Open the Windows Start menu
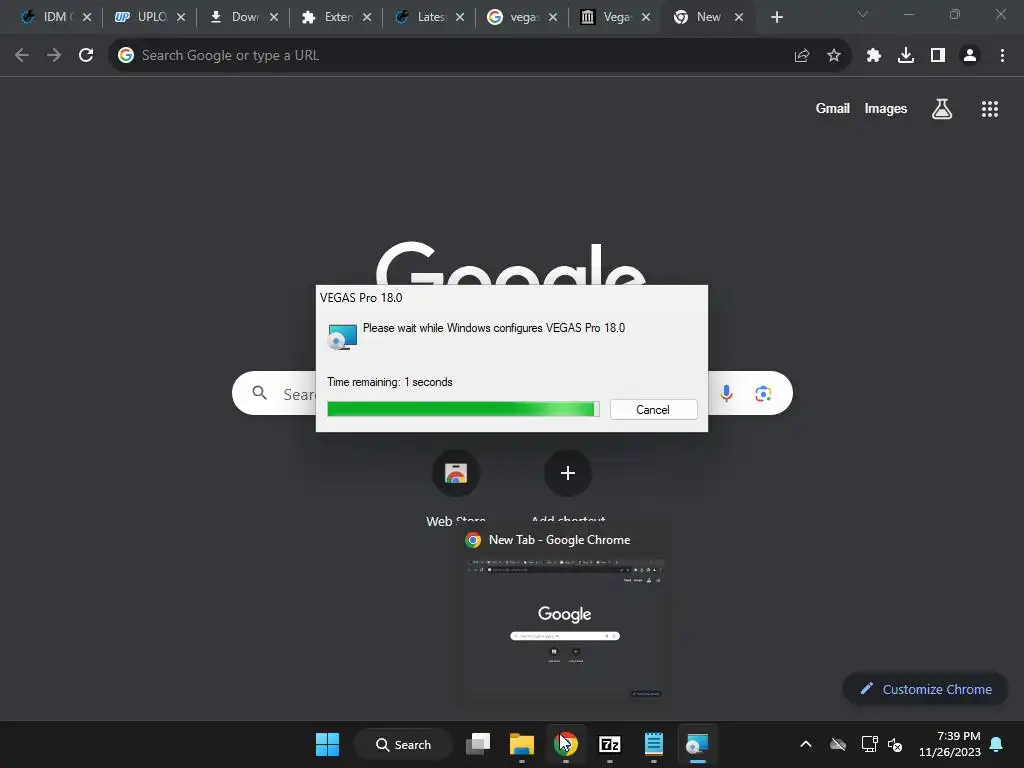The image size is (1024, 768). [x=327, y=744]
